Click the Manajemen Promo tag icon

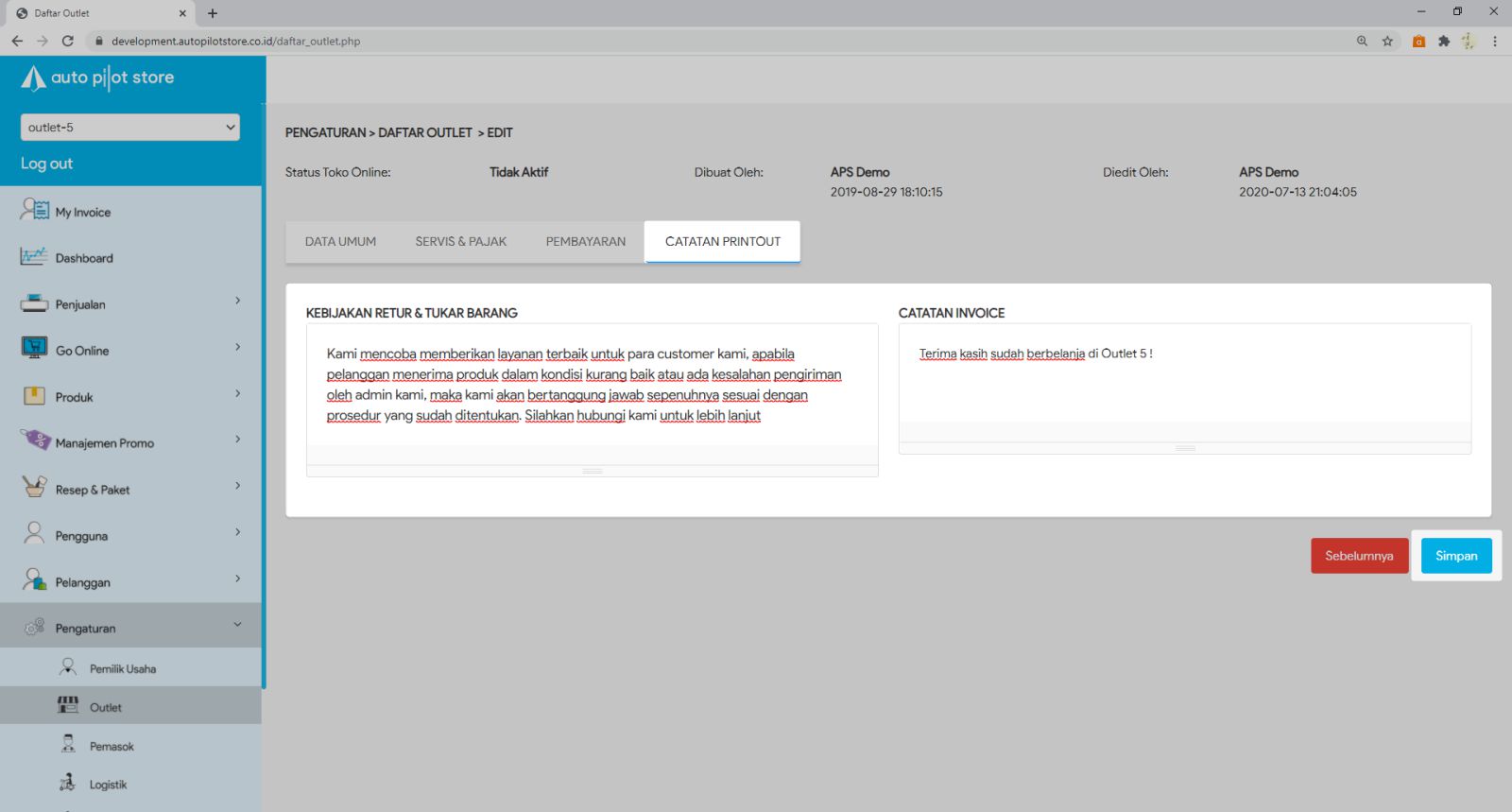[34, 441]
